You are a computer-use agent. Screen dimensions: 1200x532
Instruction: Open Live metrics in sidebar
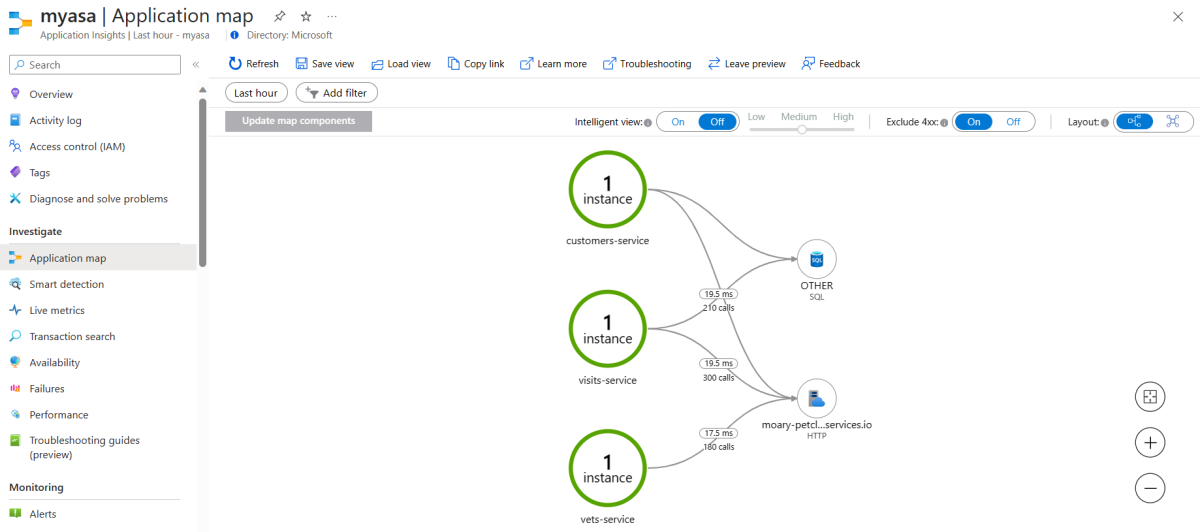pyautogui.click(x=57, y=310)
